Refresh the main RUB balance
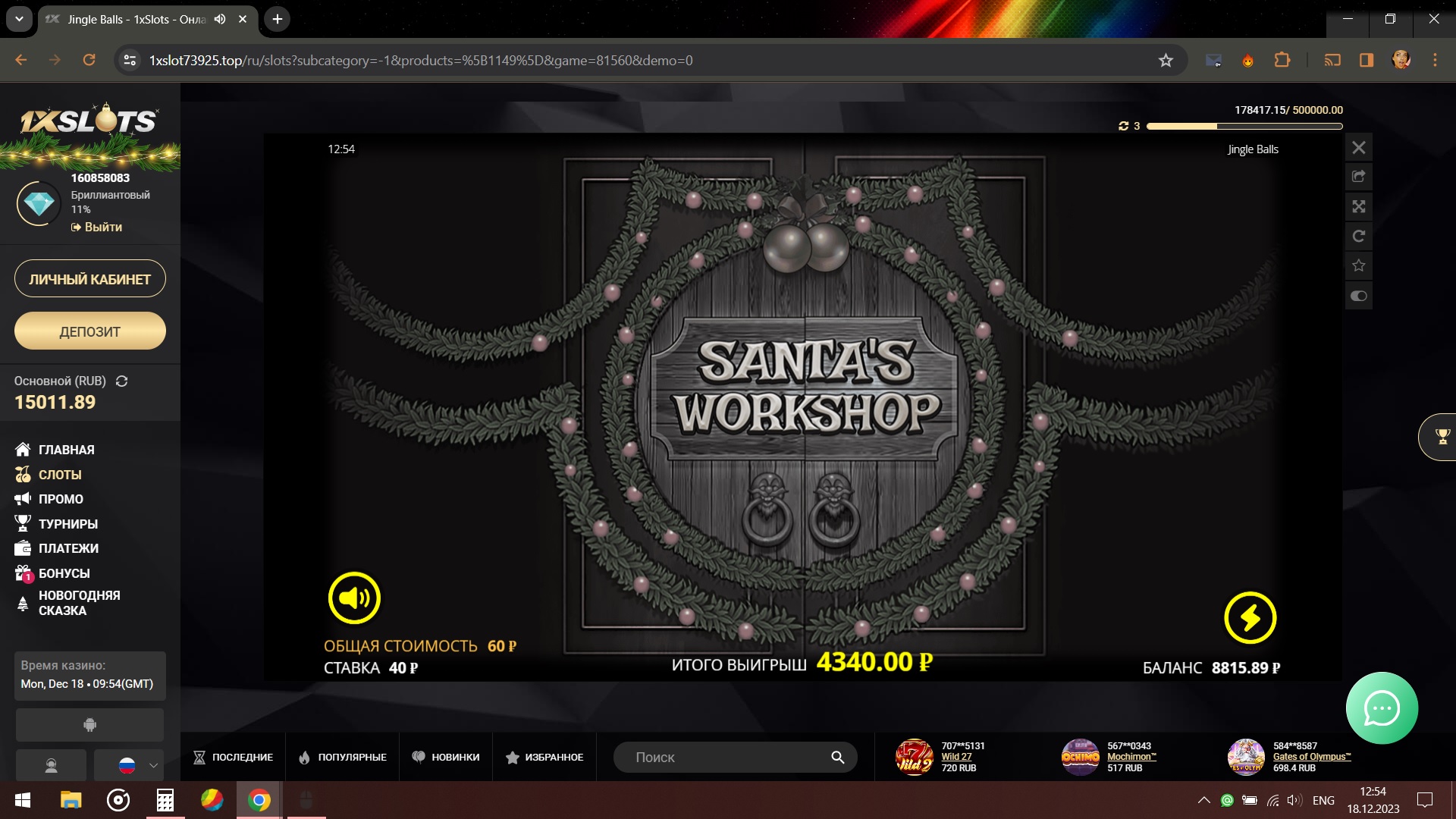The height and width of the screenshot is (819, 1456). coord(121,381)
